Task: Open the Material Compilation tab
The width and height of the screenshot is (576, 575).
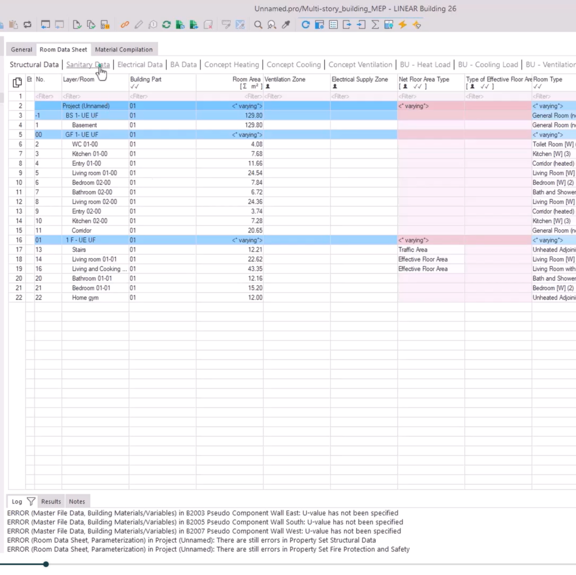Action: [x=124, y=50]
